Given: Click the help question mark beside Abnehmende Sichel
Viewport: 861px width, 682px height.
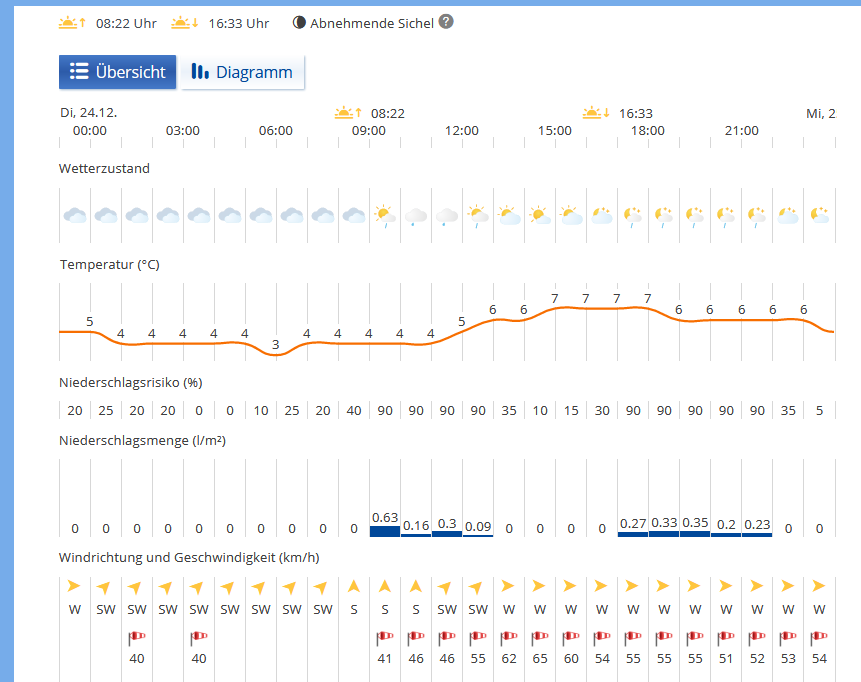Looking at the screenshot, I should (x=446, y=21).
